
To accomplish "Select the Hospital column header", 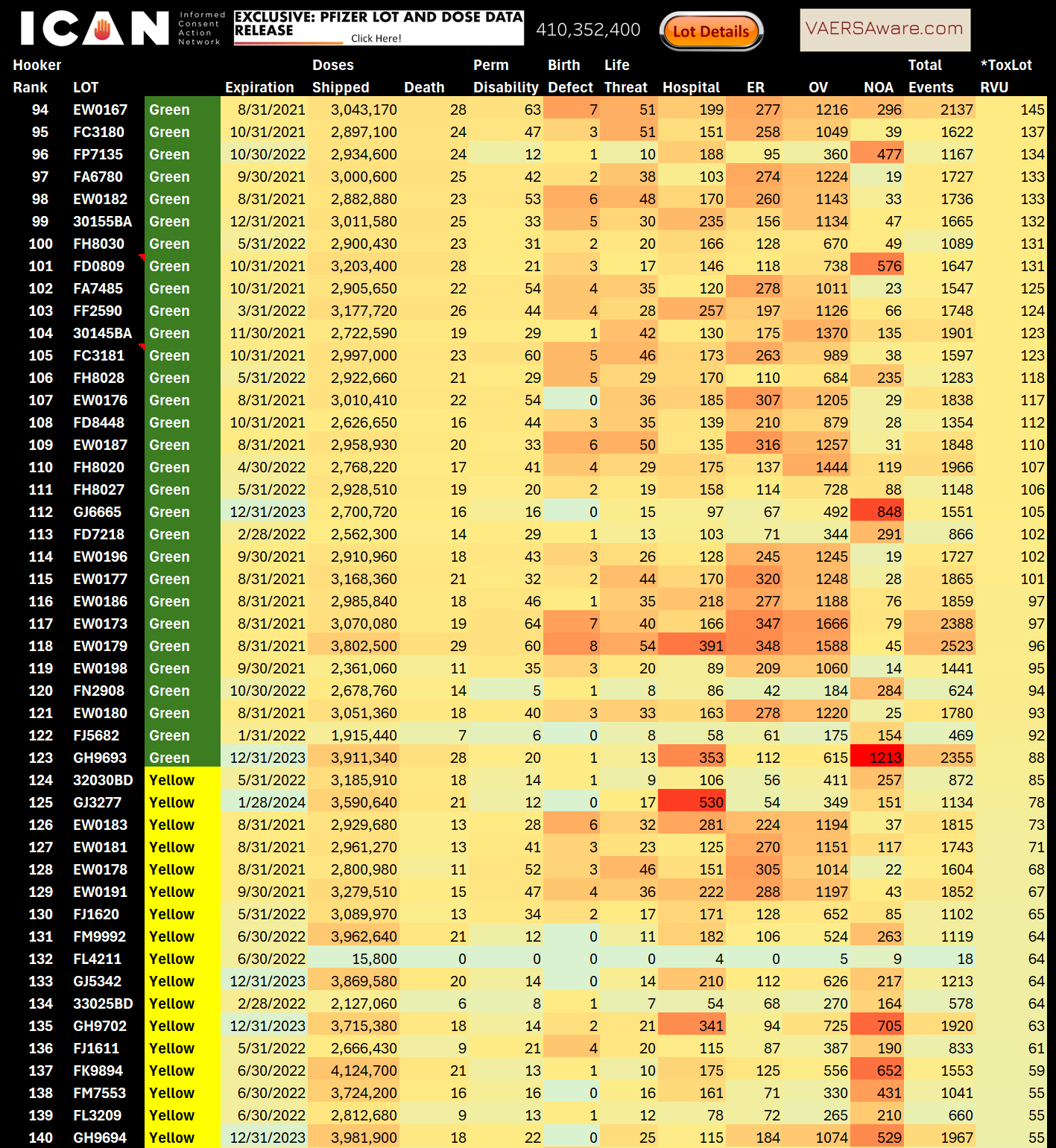I will [691, 87].
